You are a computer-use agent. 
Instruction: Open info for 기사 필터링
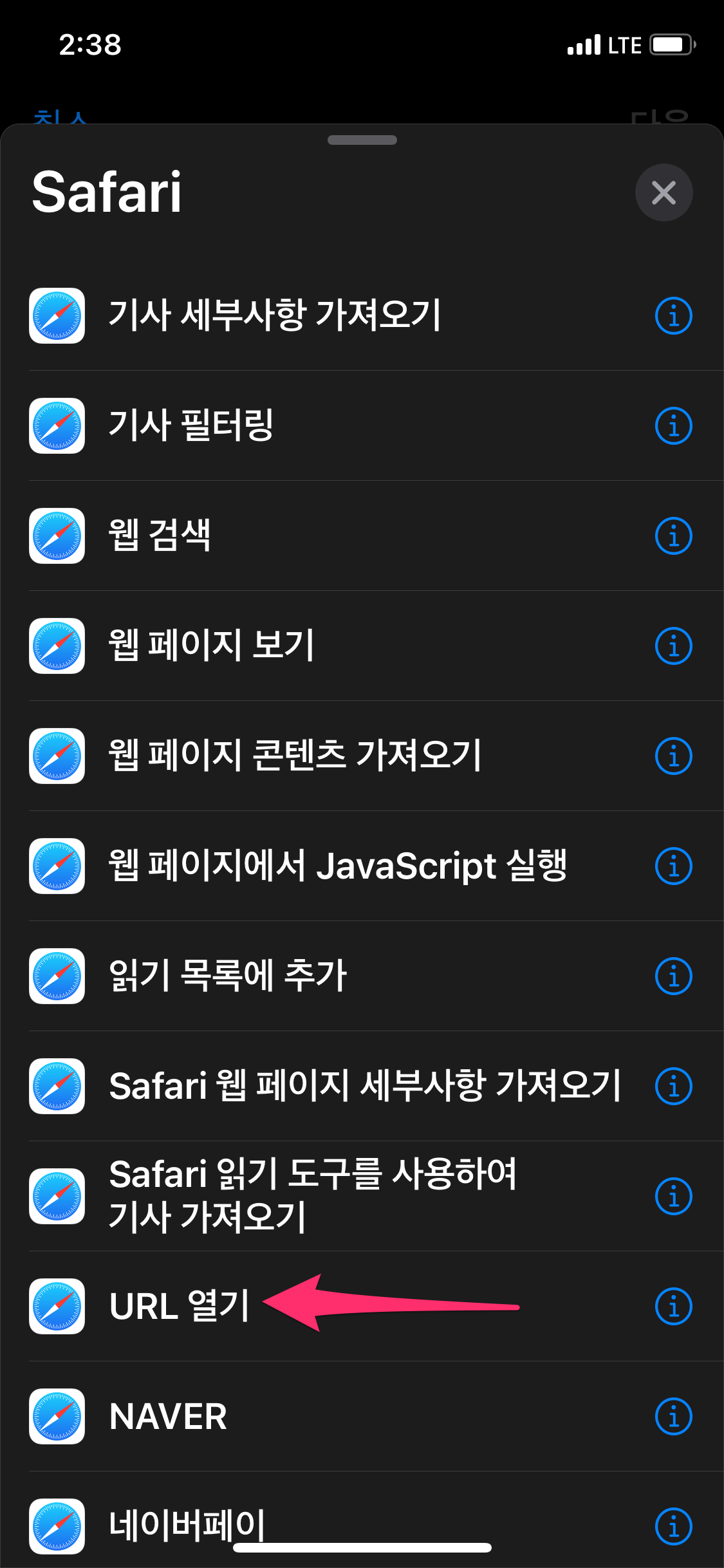[x=673, y=425]
